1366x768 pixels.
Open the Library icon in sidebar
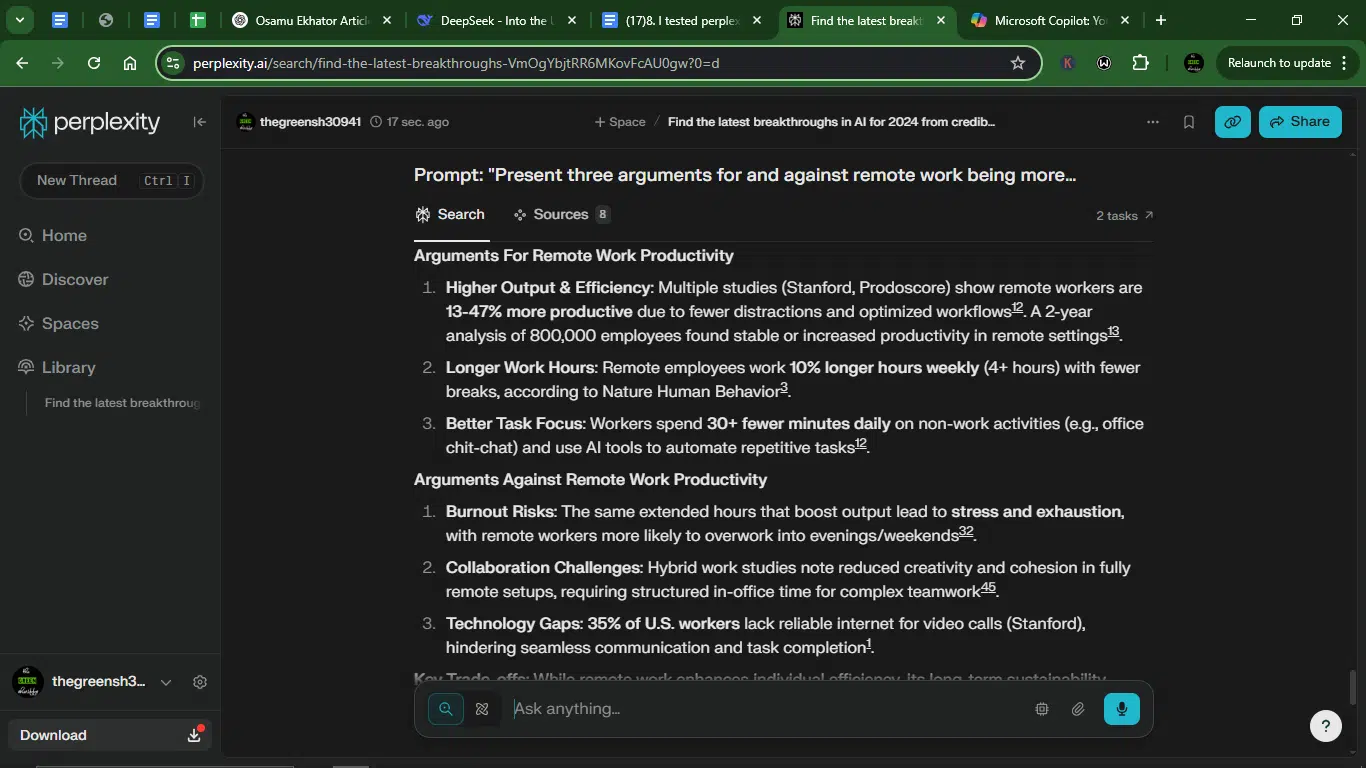[27, 367]
